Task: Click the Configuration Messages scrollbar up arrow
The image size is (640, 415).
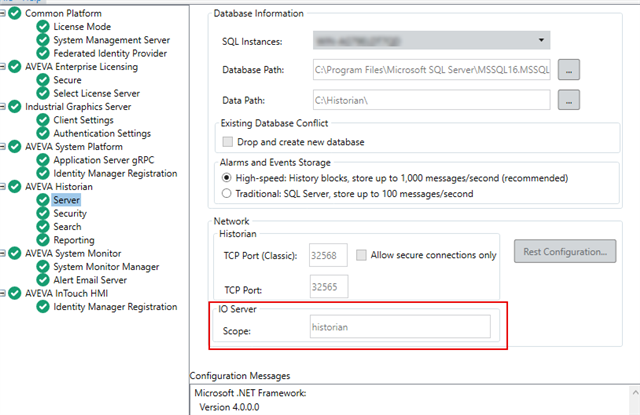Action: 635,393
